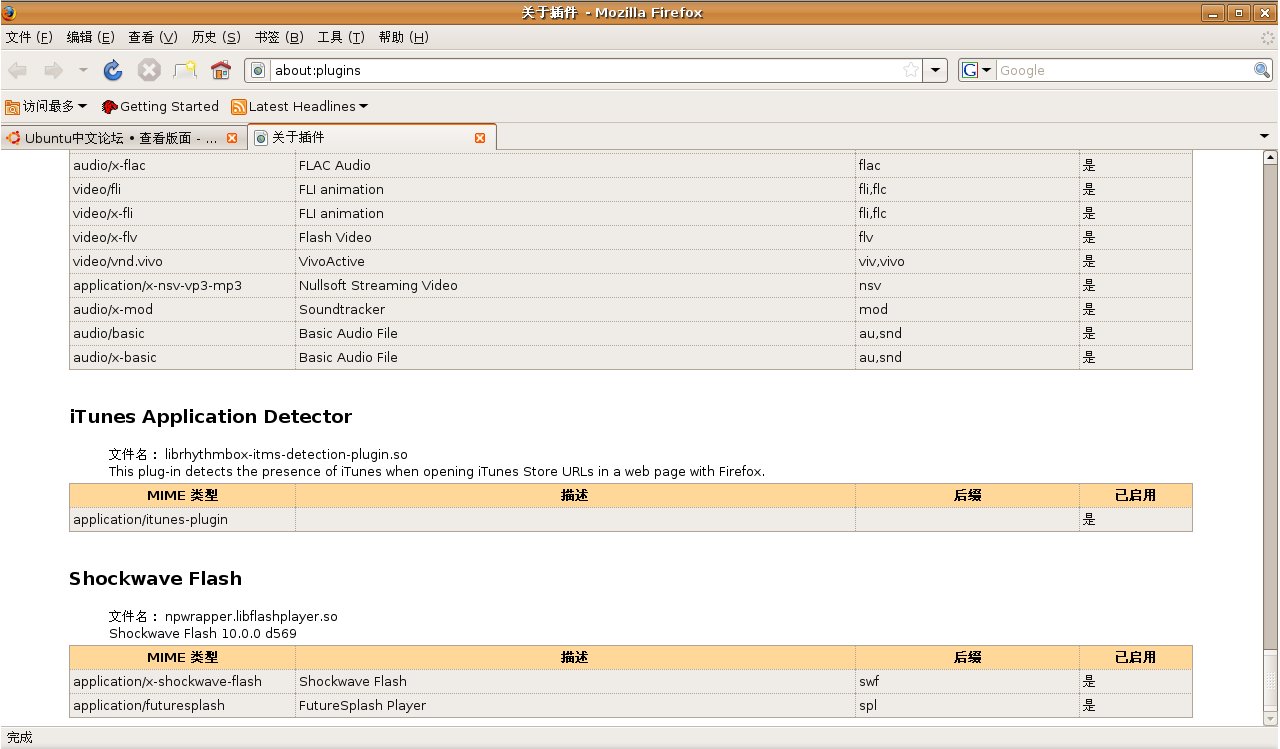Focus the Google search field

click(x=1125, y=70)
